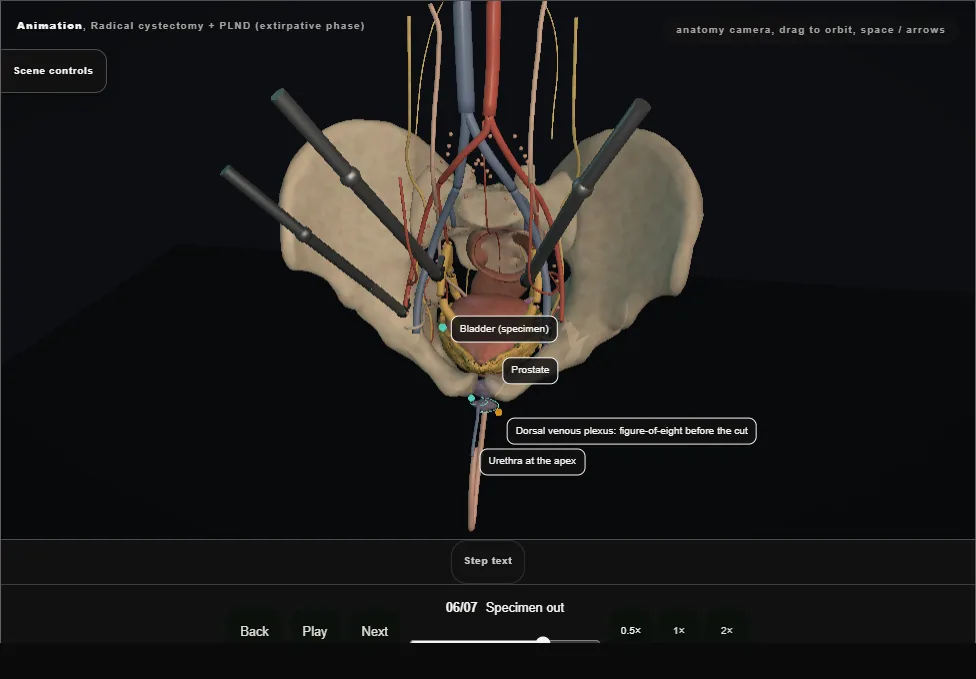Click the teal marker near the prostate apex
Image resolution: width=976 pixels, height=679 pixels.
click(x=471, y=398)
